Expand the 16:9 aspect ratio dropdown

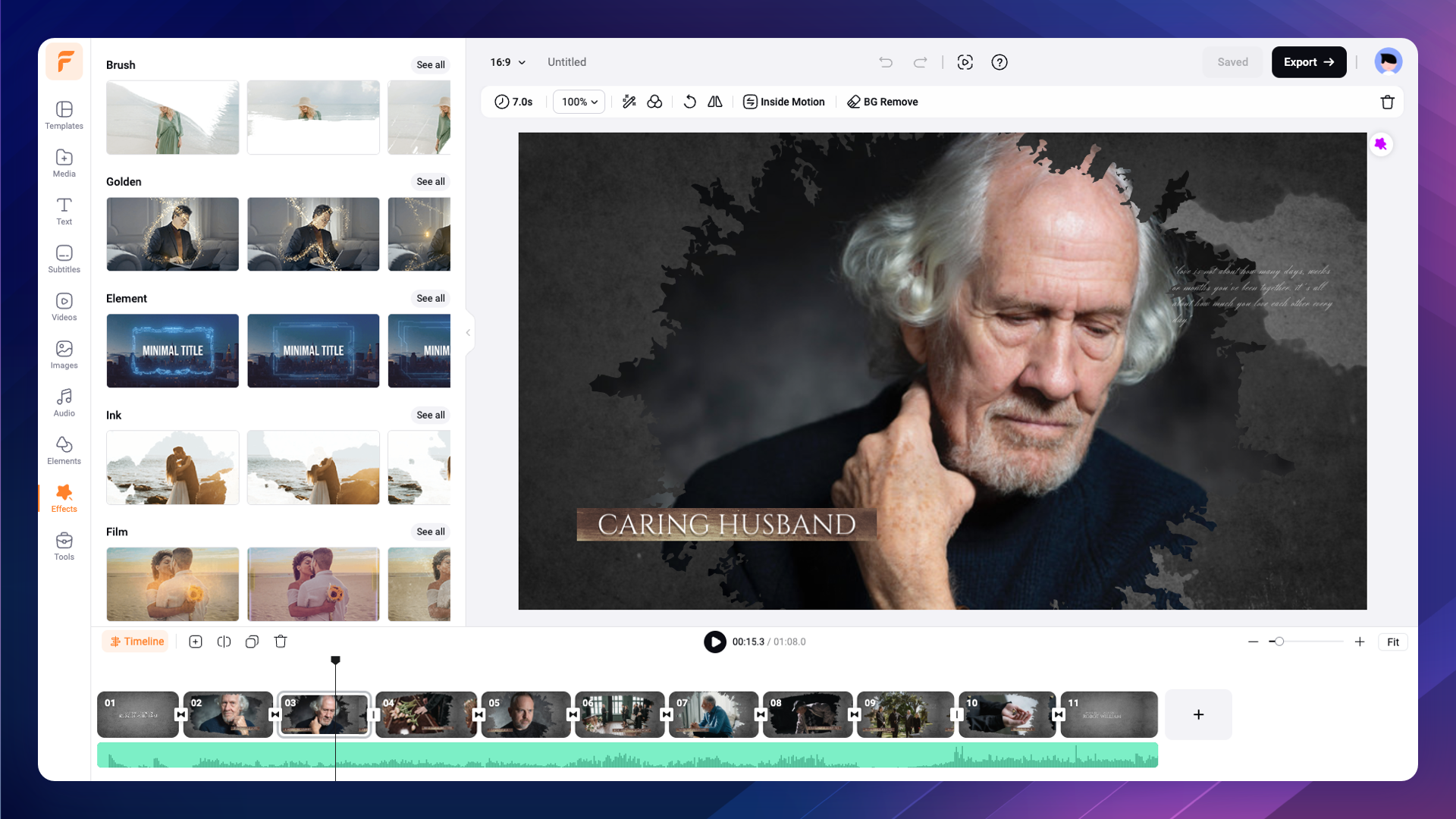[x=507, y=62]
